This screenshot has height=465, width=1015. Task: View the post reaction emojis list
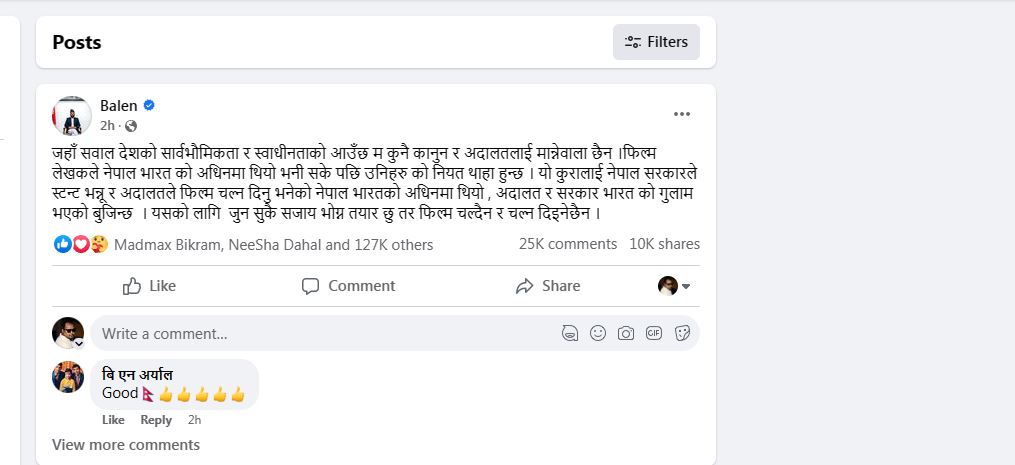(81, 244)
